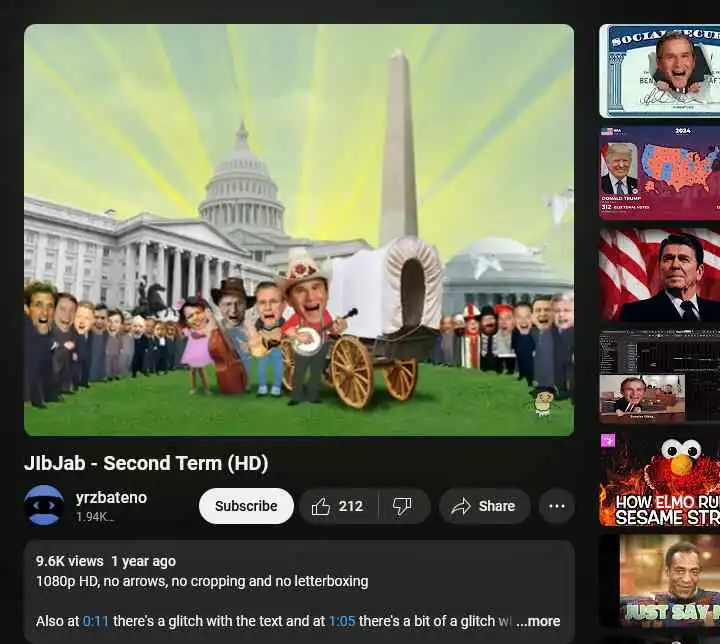The image size is (720, 644).
Task: Open the video editor screenshot thumbnail
Action: point(660,377)
